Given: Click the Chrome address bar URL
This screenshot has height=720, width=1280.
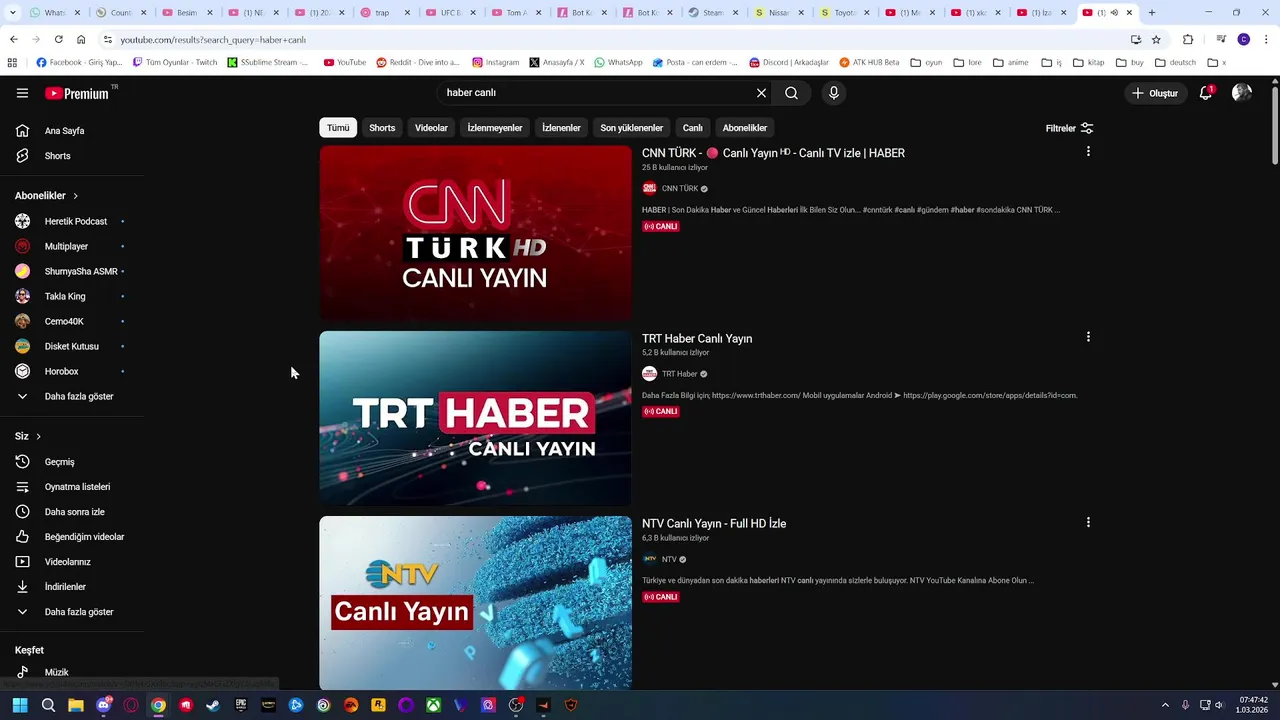Looking at the screenshot, I should pos(213,39).
